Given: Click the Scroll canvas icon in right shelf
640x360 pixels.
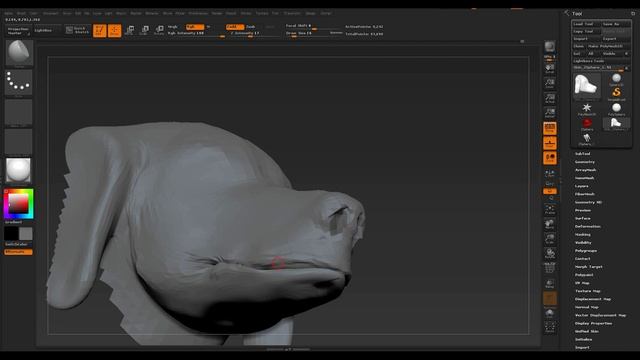Looking at the screenshot, I should (550, 69).
